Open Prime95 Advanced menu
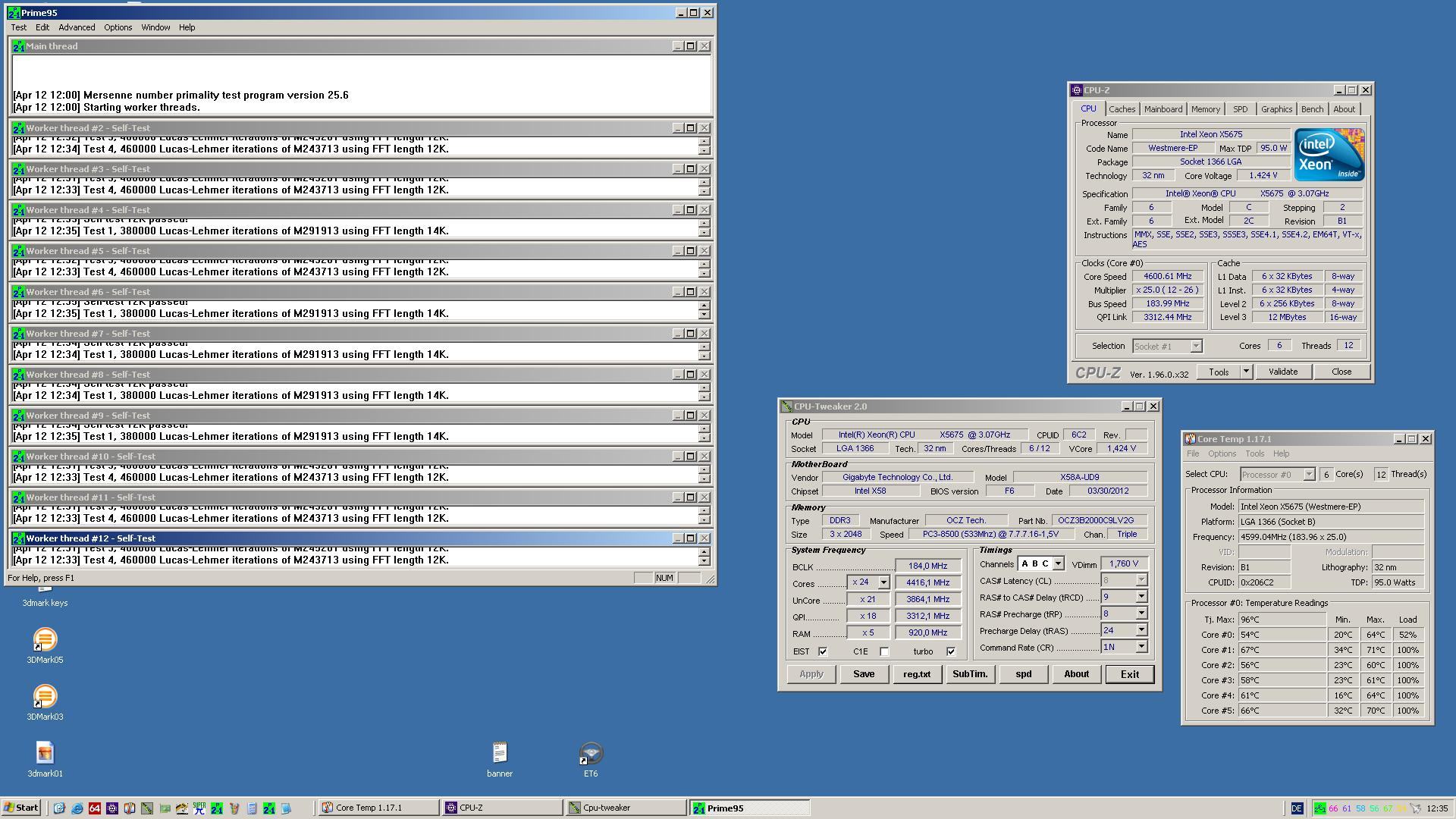This screenshot has height=819, width=1456. click(77, 27)
